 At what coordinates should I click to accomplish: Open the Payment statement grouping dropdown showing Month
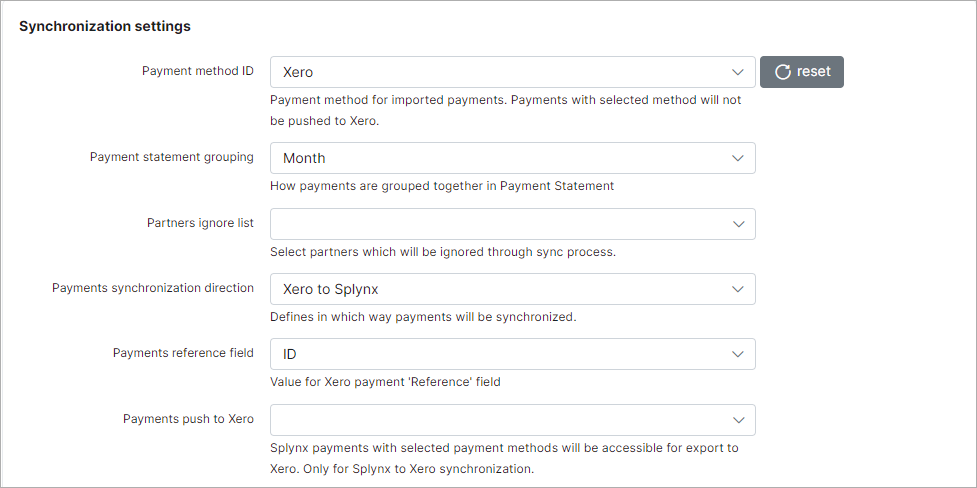[513, 158]
